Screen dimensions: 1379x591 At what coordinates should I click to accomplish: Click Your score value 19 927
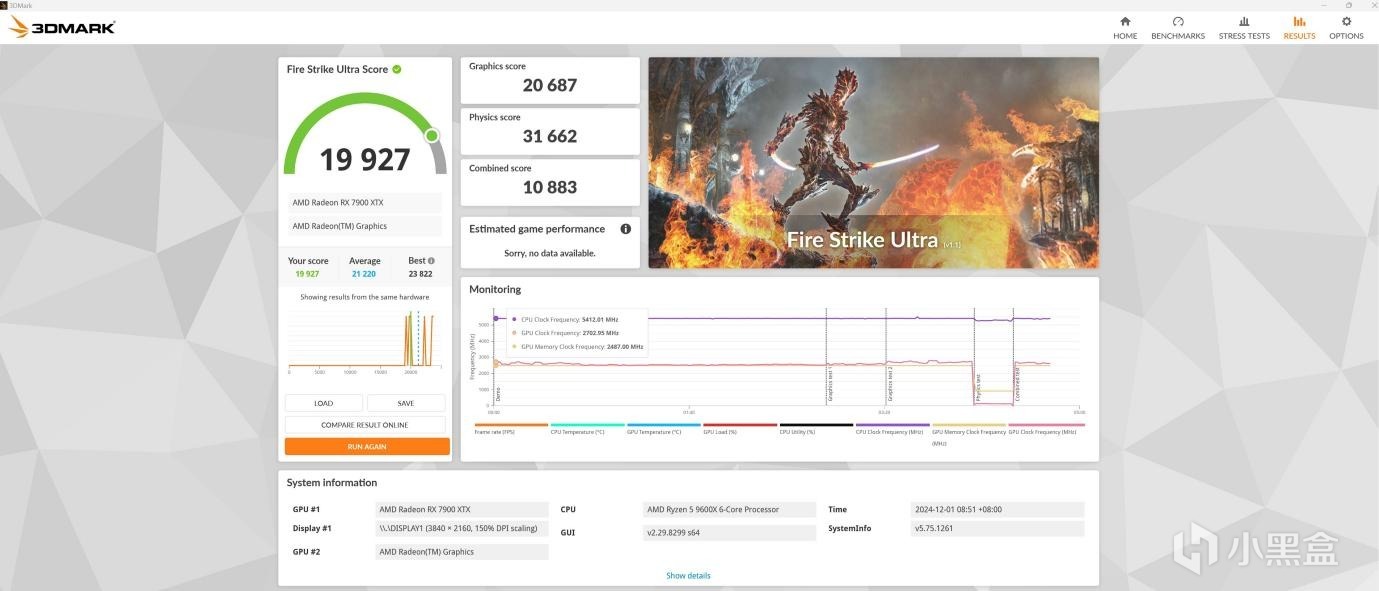click(x=307, y=274)
